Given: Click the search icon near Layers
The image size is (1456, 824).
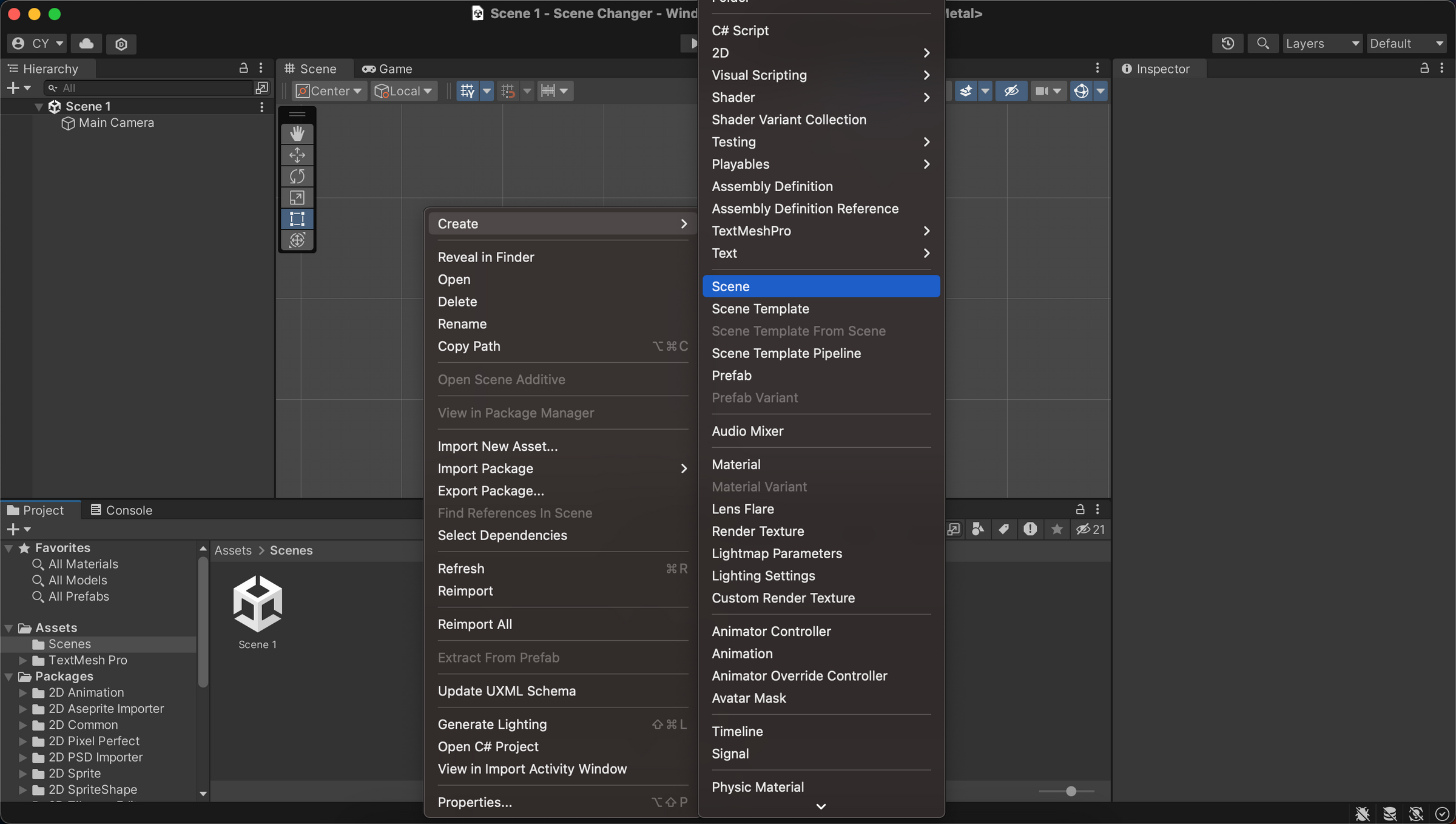Looking at the screenshot, I should tap(1262, 43).
